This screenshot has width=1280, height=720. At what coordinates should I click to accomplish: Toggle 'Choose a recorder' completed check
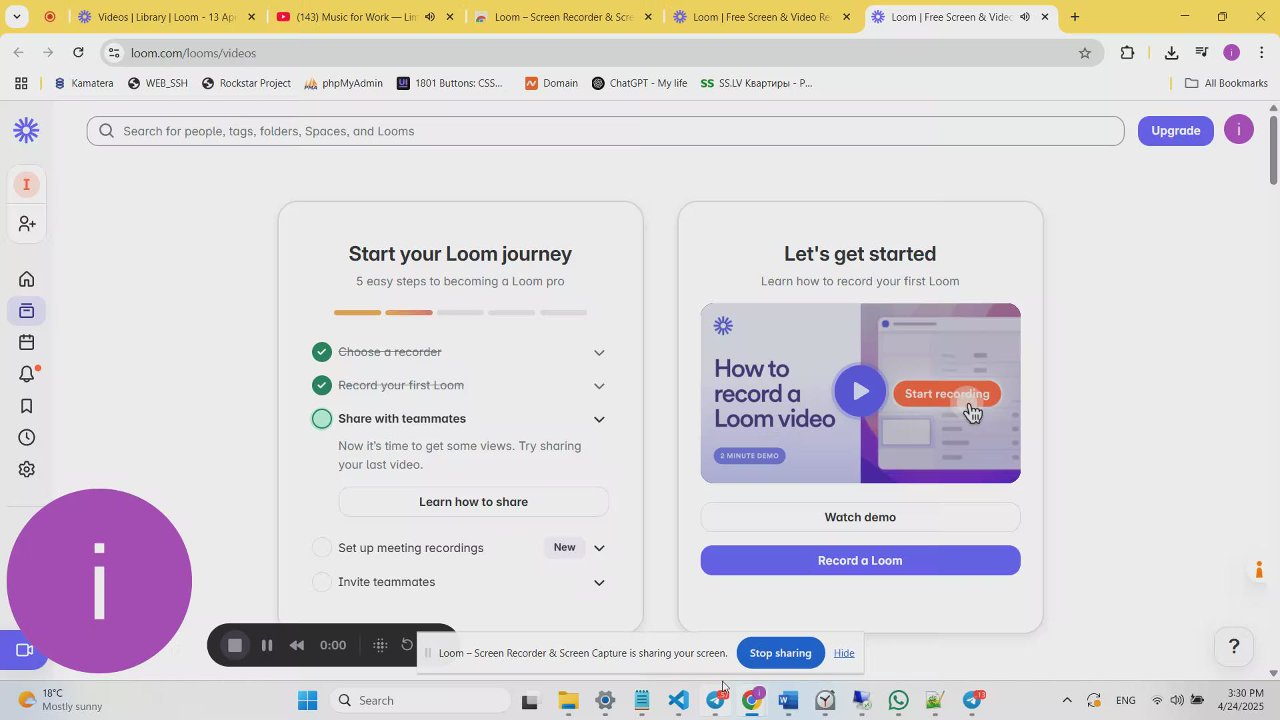tap(321, 352)
